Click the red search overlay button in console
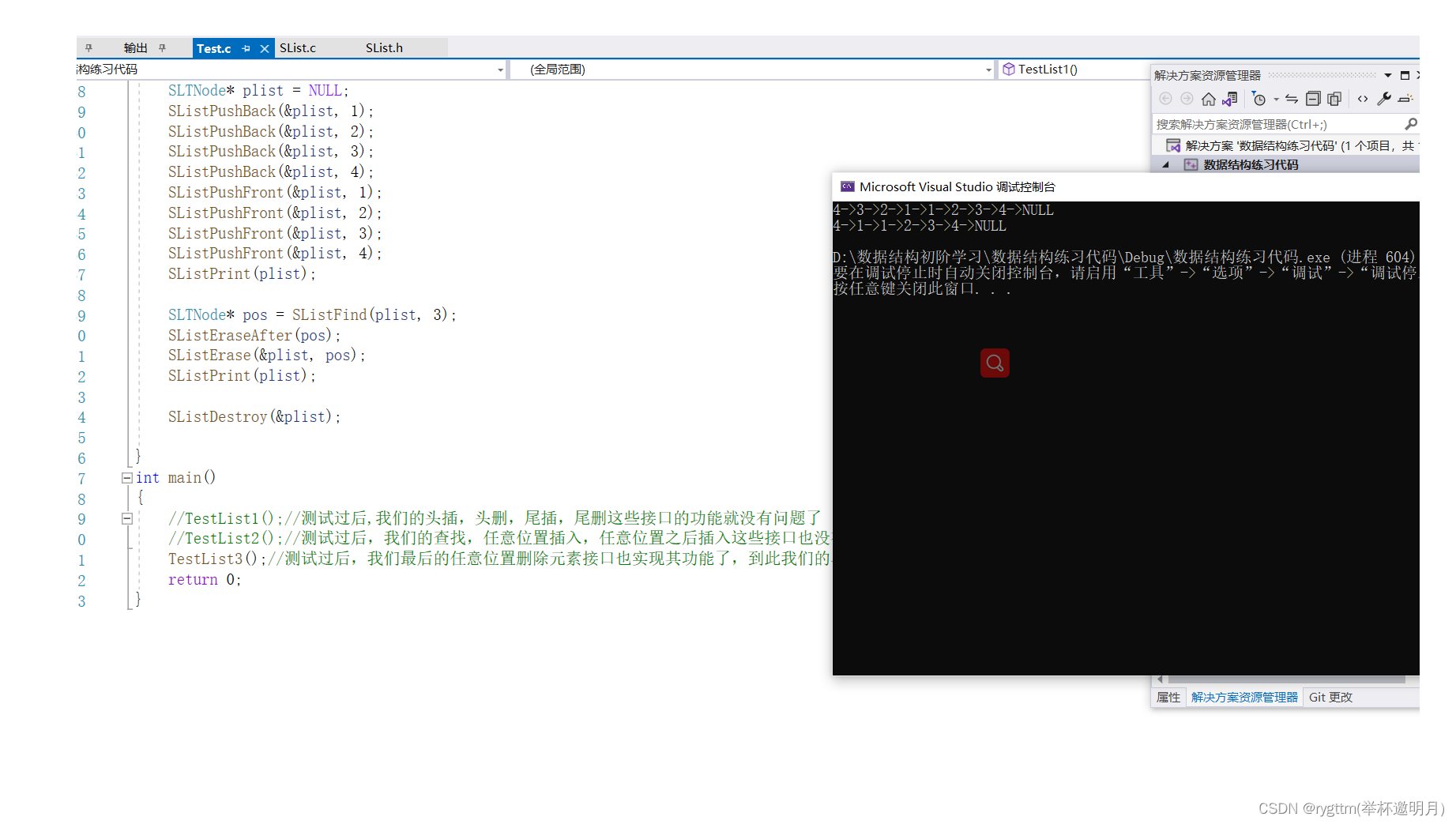 (x=995, y=363)
